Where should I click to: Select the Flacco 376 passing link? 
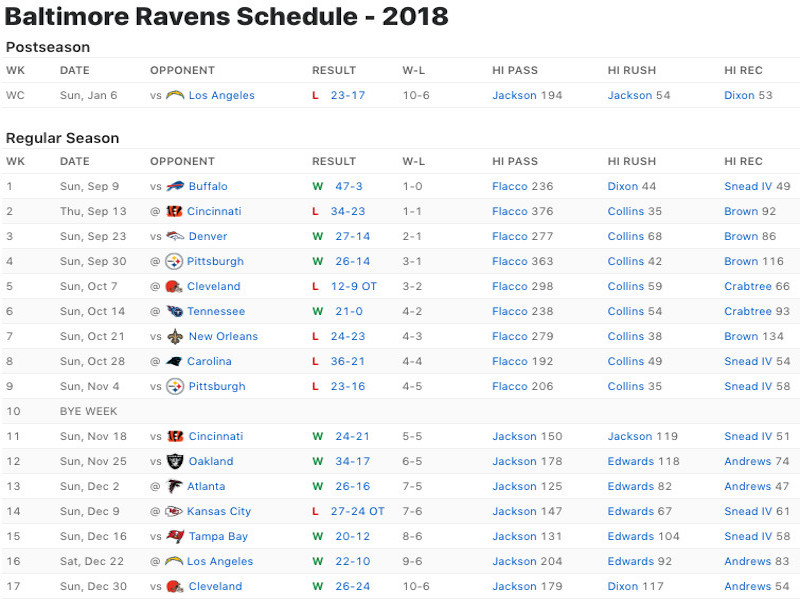(522, 211)
